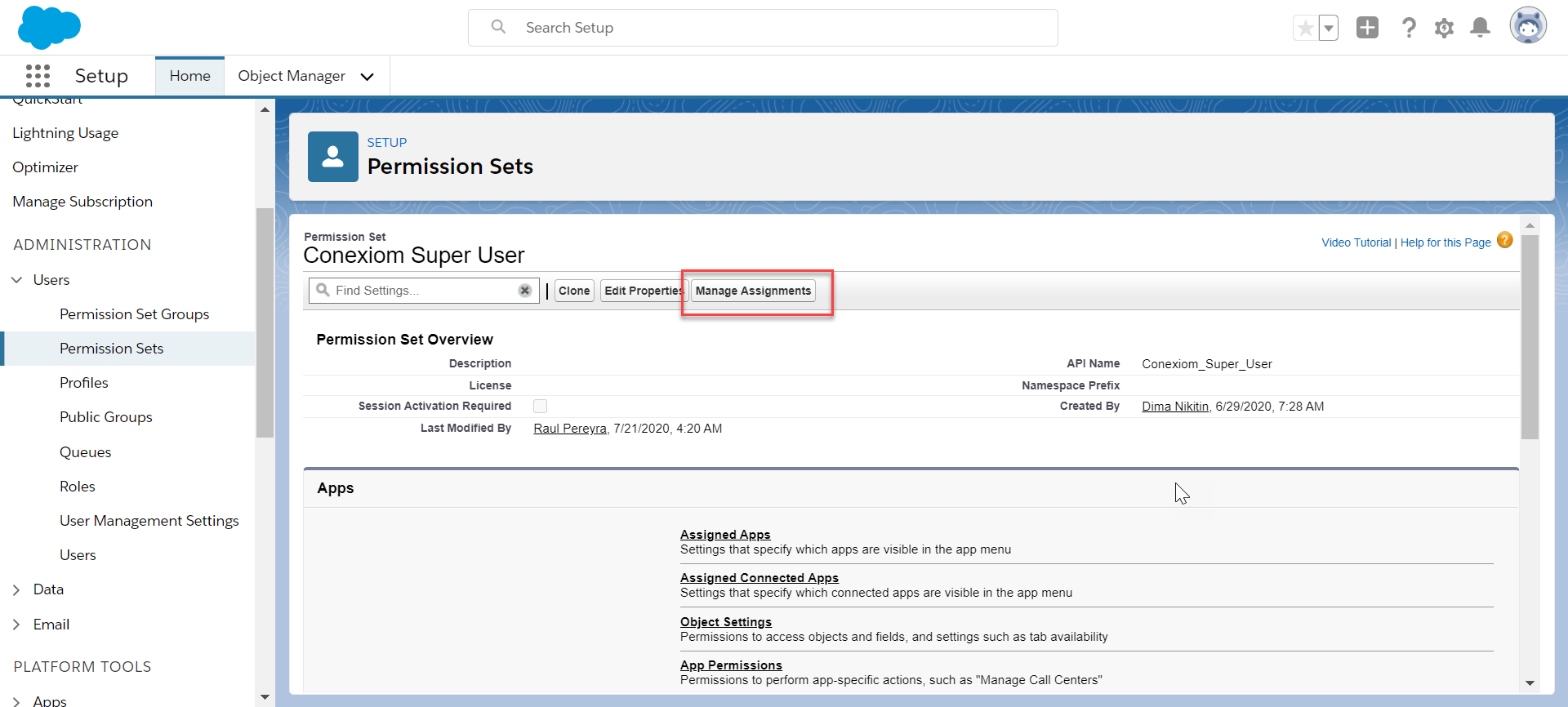This screenshot has height=707, width=1568.
Task: Expand the Data section in sidebar
Action: coord(16,589)
